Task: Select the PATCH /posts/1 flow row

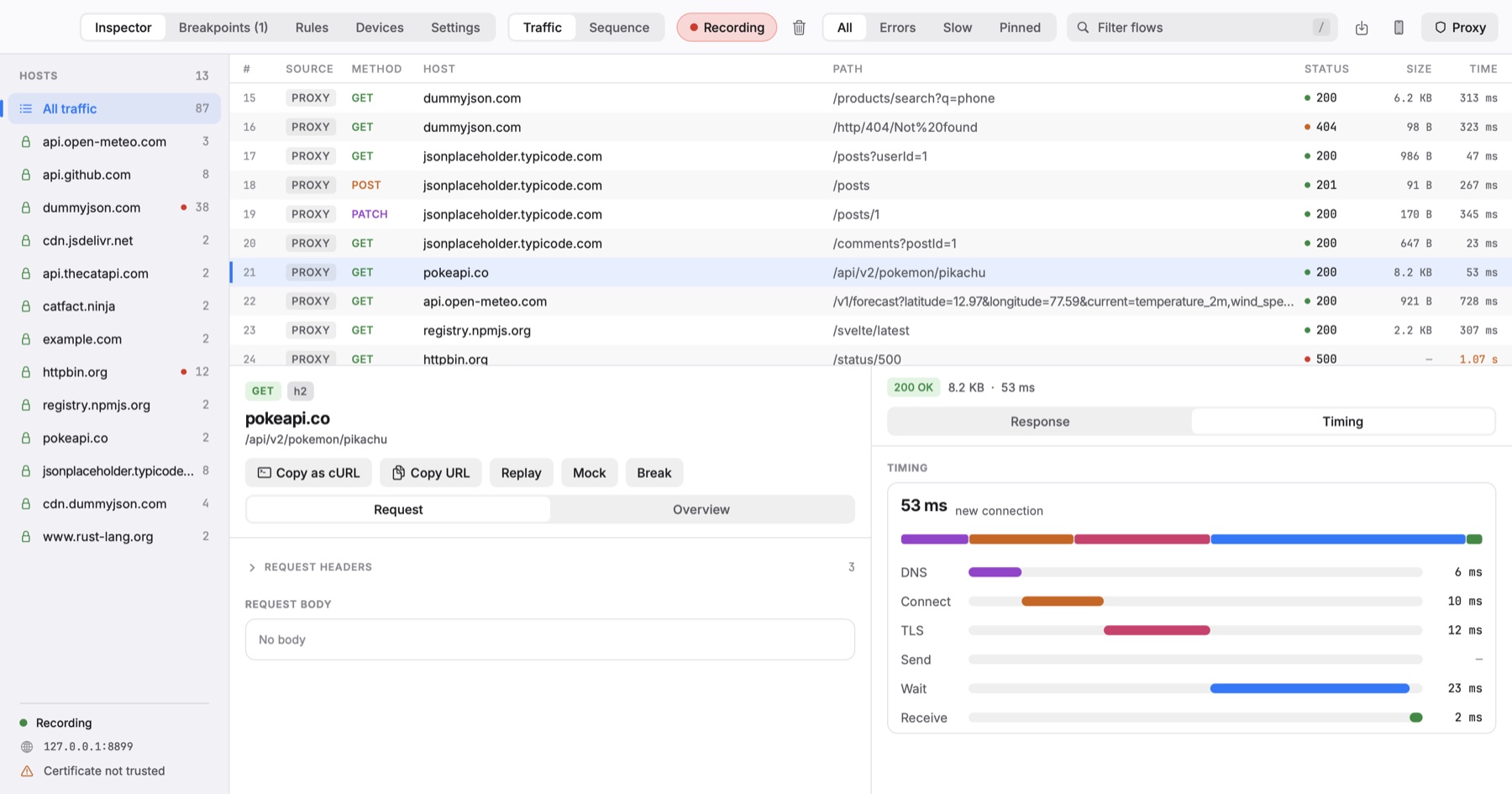Action: (x=870, y=214)
